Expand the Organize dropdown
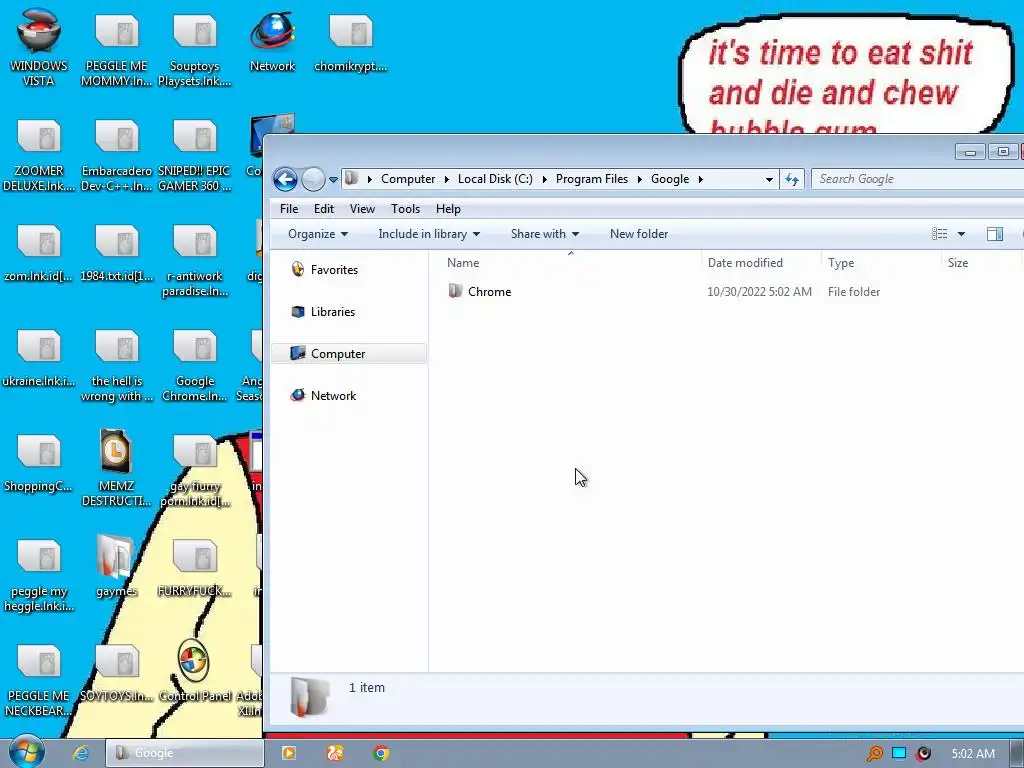Viewport: 1024px width, 768px height. [x=318, y=234]
